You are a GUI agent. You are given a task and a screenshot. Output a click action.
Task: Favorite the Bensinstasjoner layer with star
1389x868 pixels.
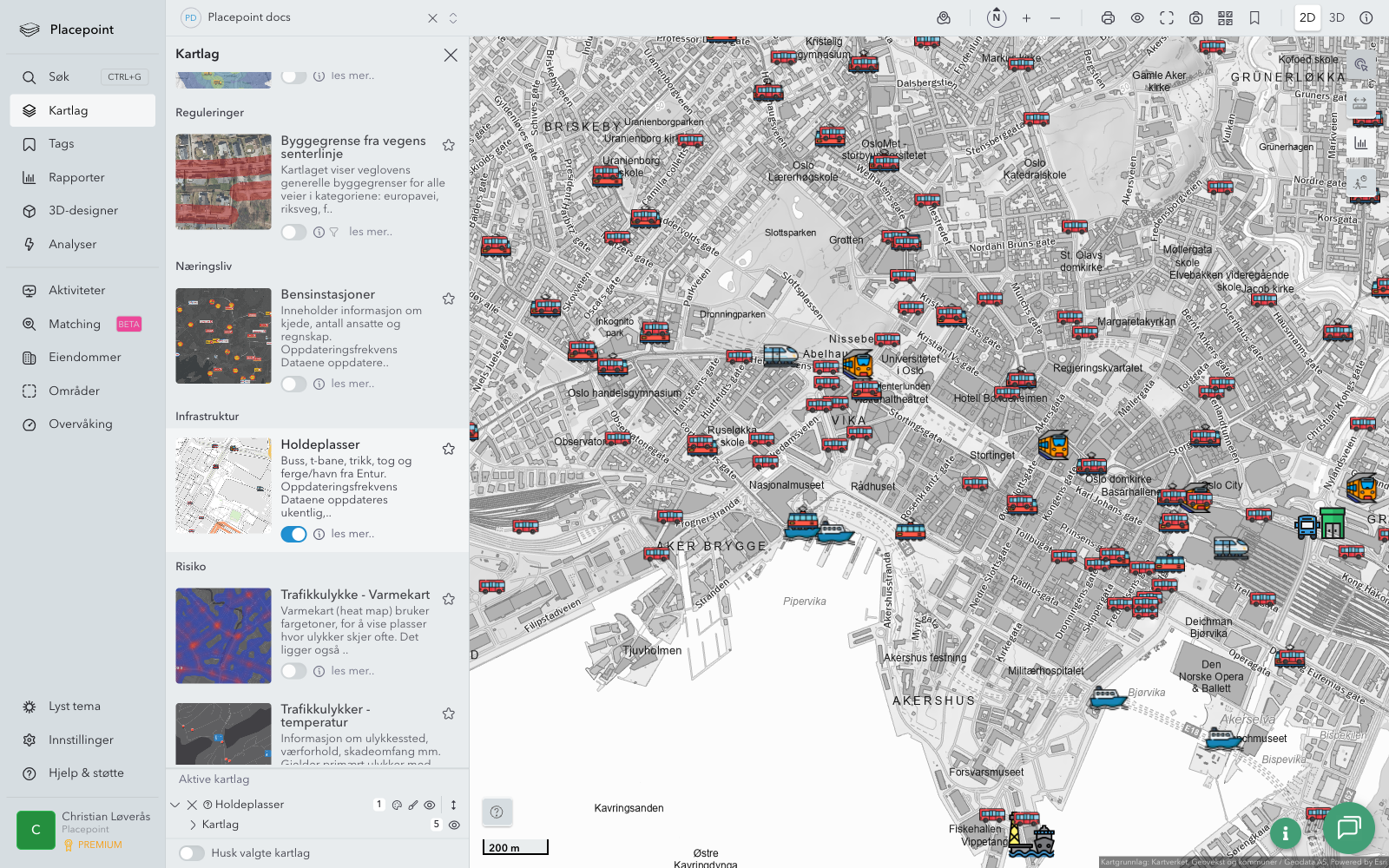click(449, 299)
